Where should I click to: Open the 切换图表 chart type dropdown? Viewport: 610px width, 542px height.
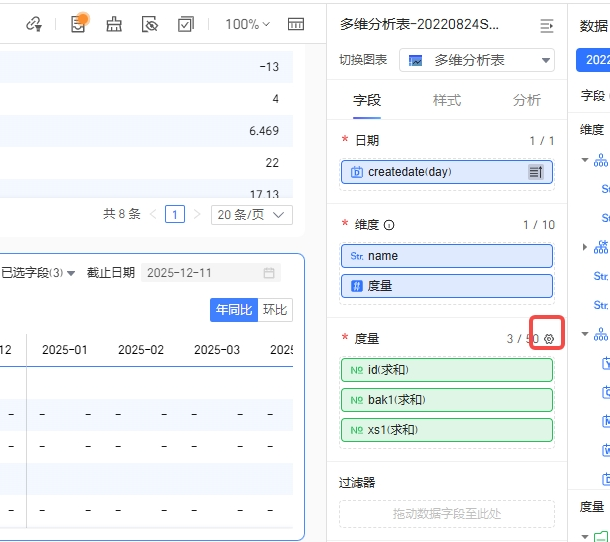point(477,60)
